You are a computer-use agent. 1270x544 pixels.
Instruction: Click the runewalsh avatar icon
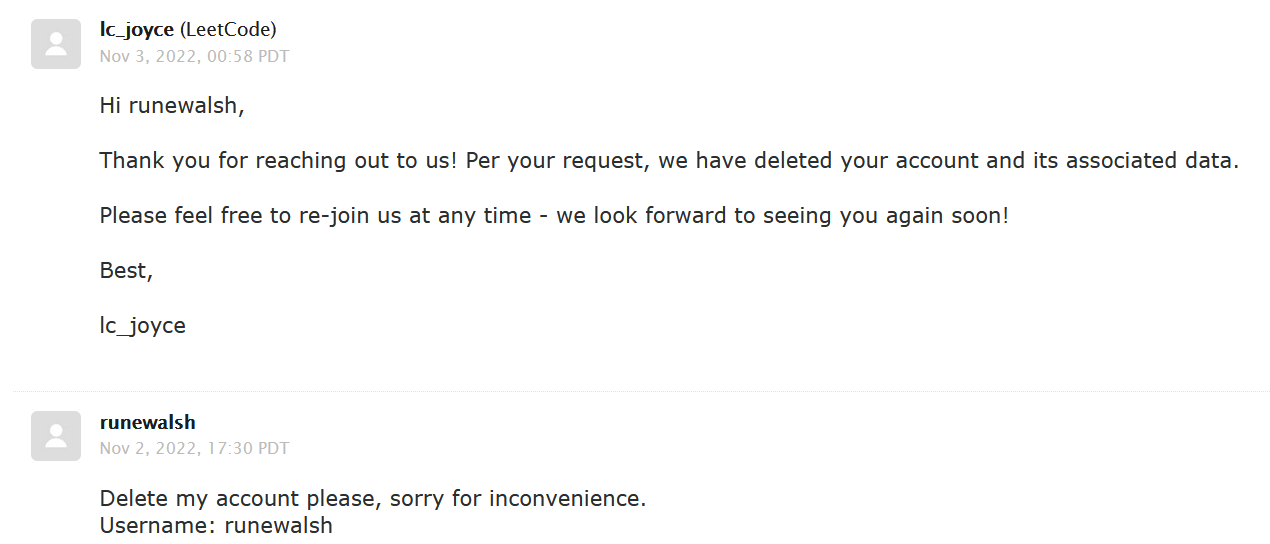click(56, 436)
